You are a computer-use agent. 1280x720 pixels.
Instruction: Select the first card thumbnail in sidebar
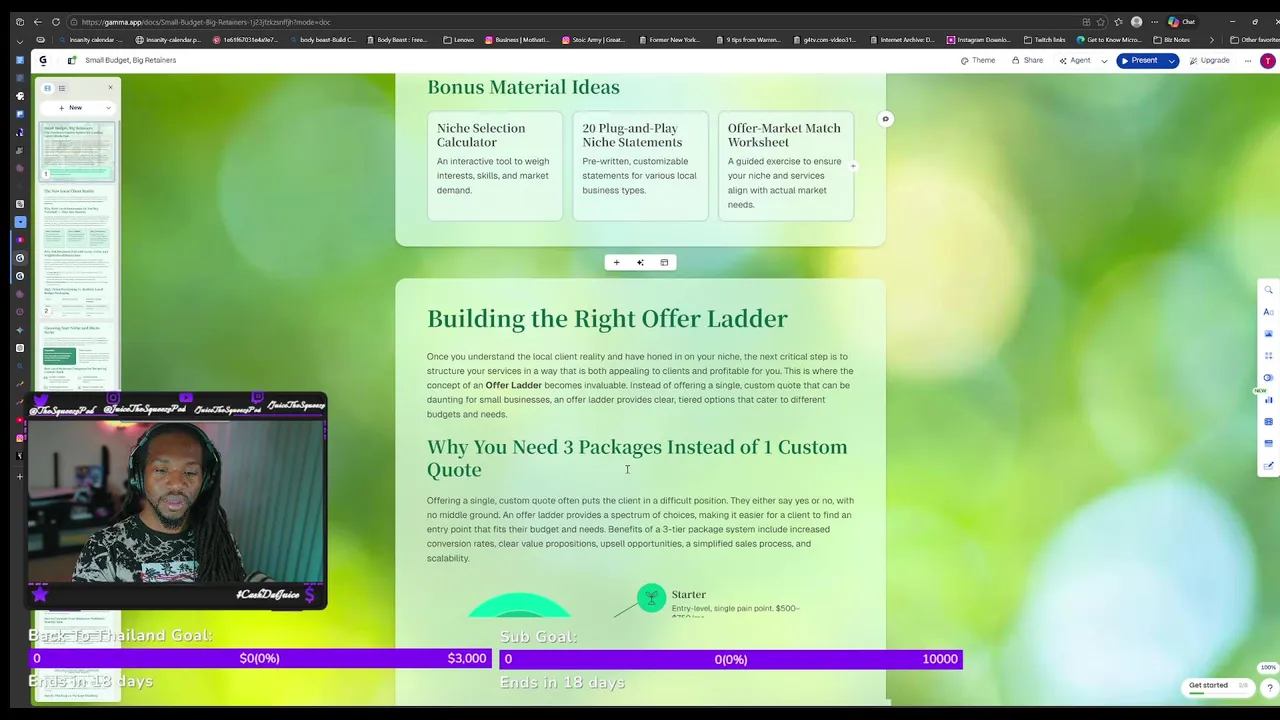77,150
